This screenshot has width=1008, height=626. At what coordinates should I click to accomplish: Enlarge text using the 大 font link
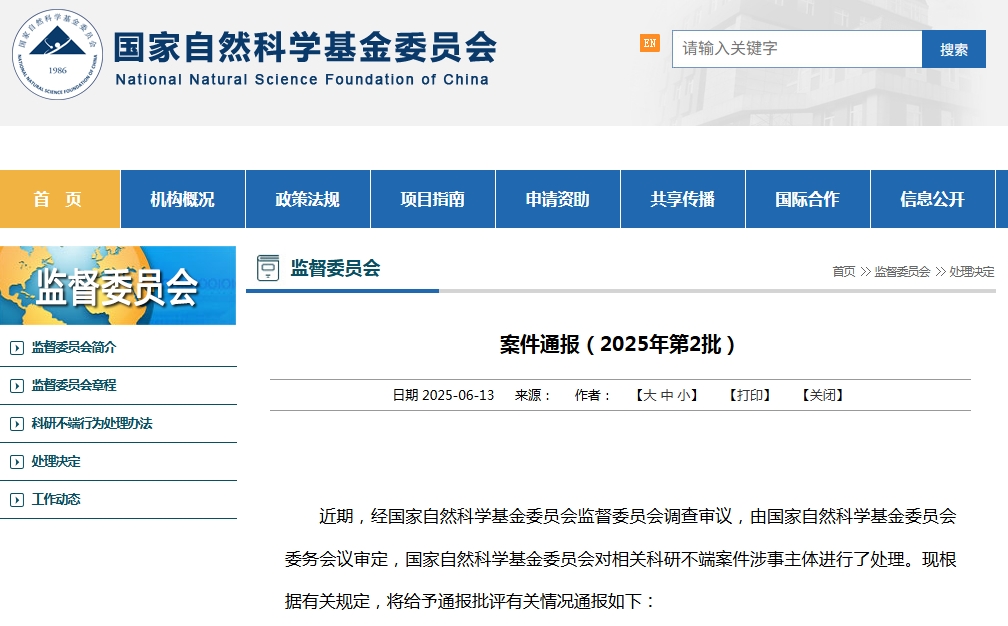coord(651,394)
